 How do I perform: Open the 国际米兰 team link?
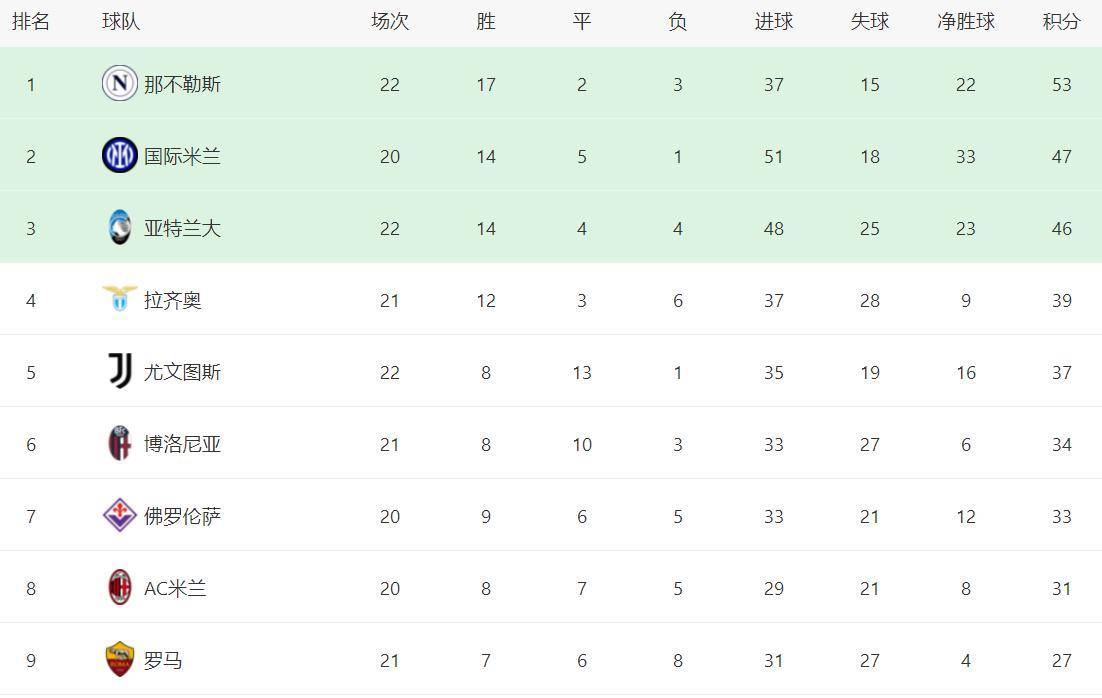pos(182,157)
